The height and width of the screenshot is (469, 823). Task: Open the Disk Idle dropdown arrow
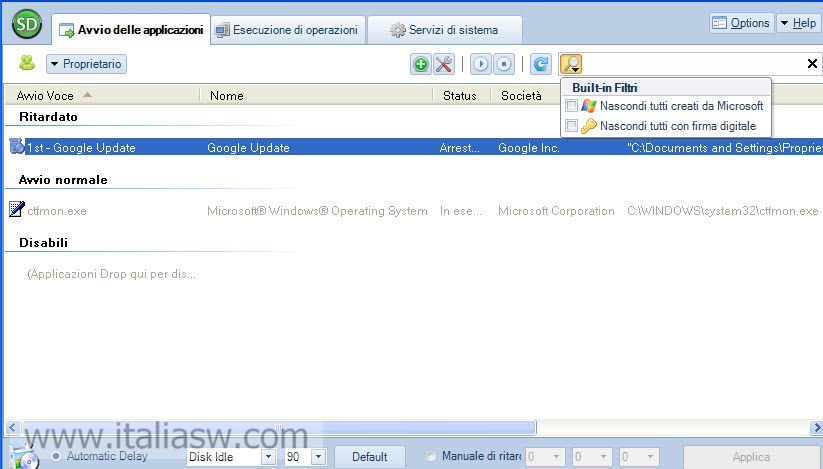[268, 456]
